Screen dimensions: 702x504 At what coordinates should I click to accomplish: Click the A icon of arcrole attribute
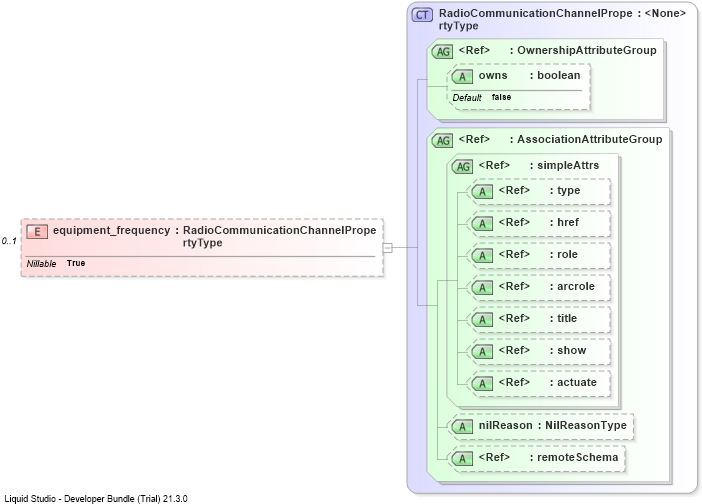point(482,287)
